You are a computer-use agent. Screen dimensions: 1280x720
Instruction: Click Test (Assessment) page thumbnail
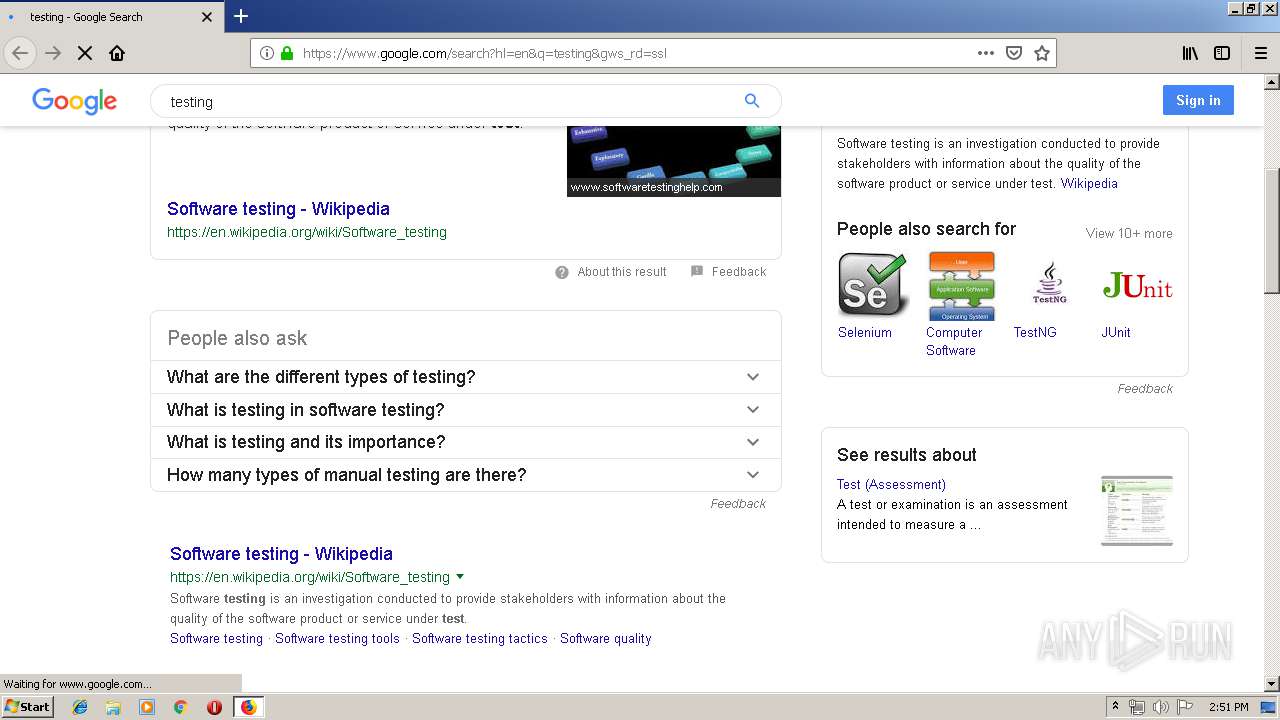pos(1137,511)
